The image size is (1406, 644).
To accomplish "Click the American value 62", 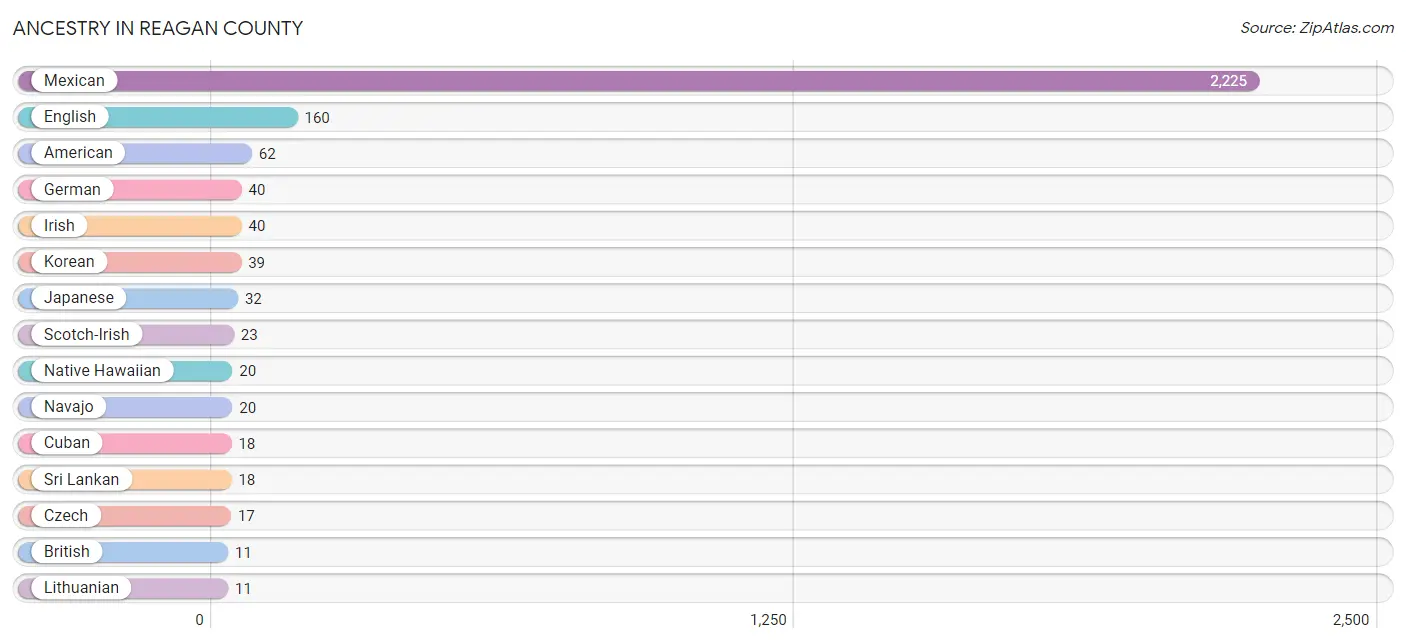I will click(x=267, y=154).
